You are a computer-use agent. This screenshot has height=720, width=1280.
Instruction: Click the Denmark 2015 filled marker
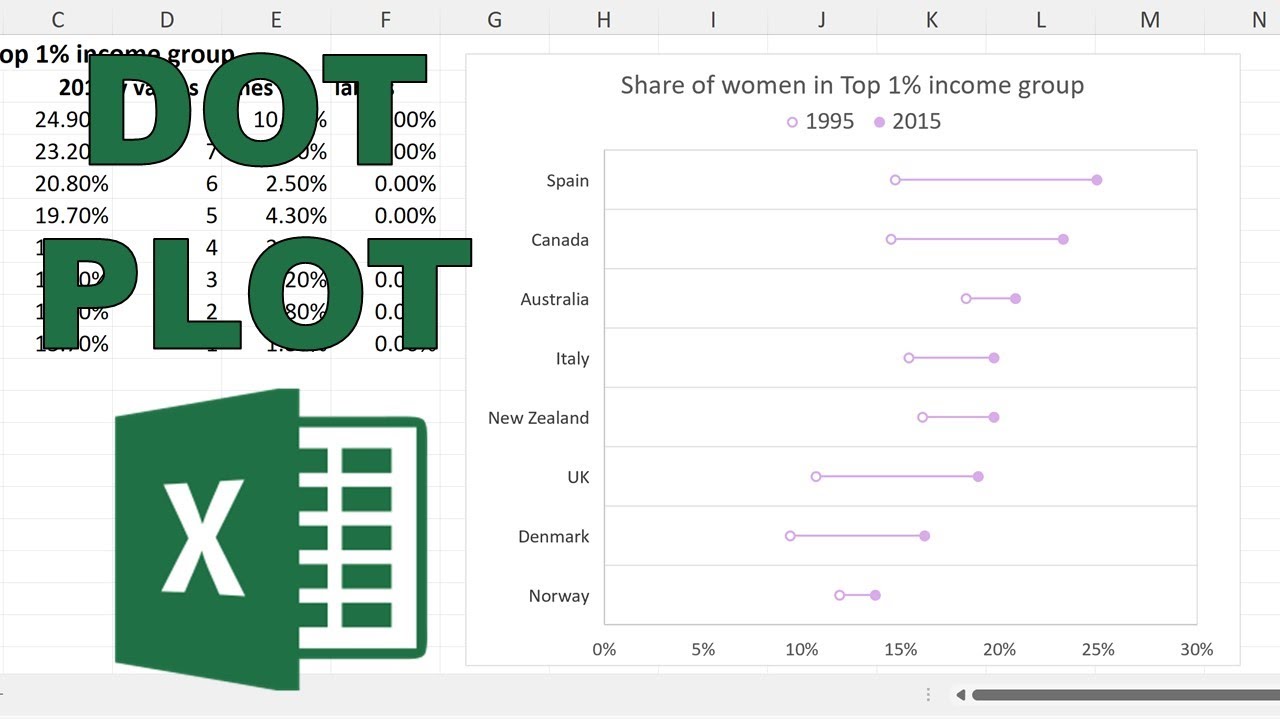coord(925,536)
